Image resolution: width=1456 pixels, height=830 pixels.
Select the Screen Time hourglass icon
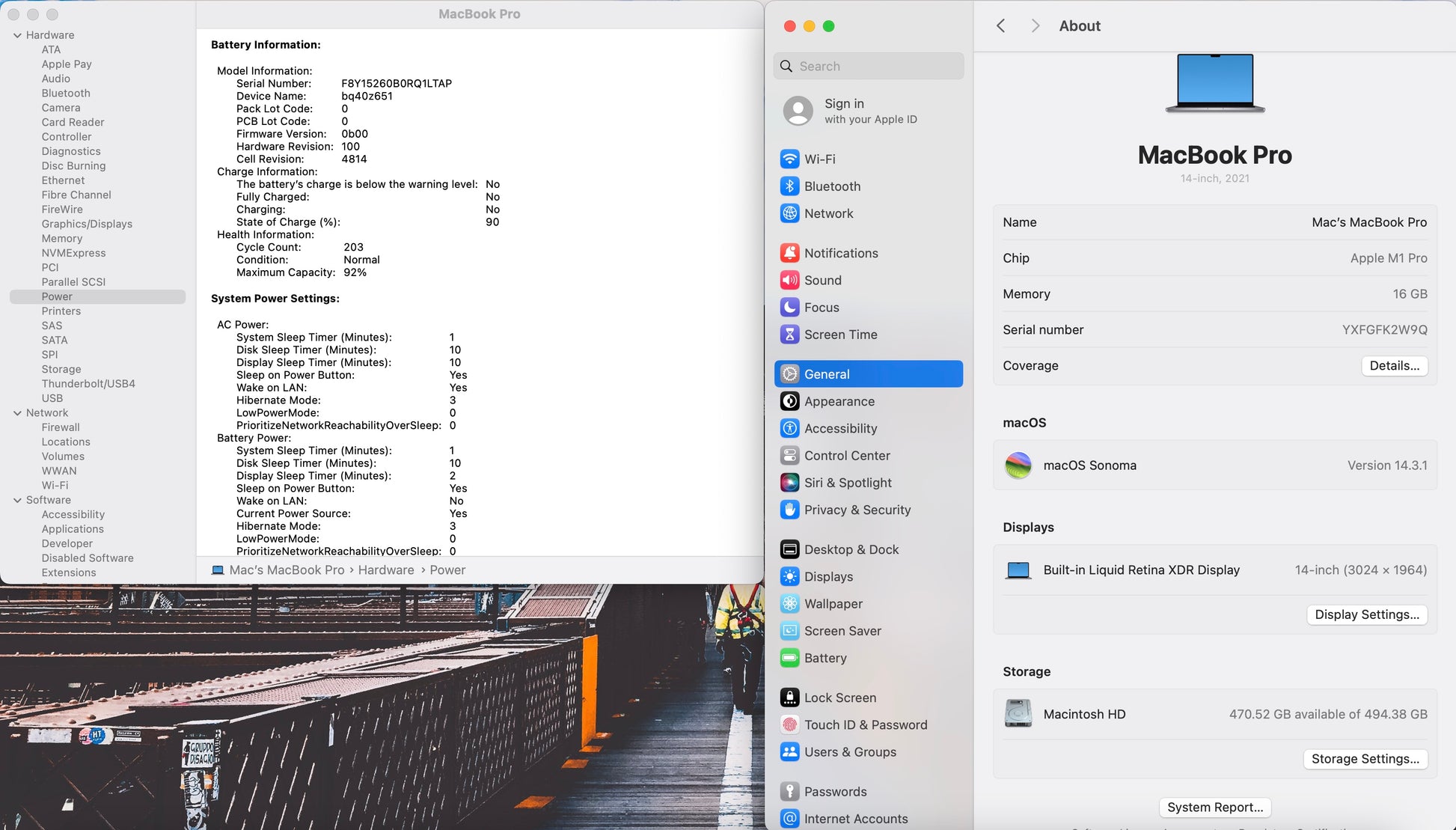pos(789,335)
